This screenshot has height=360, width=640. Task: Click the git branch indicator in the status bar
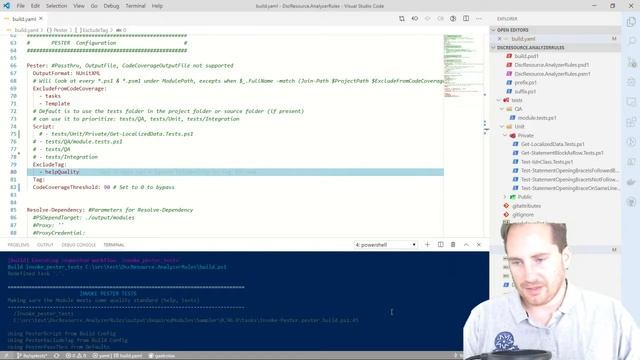32,356
